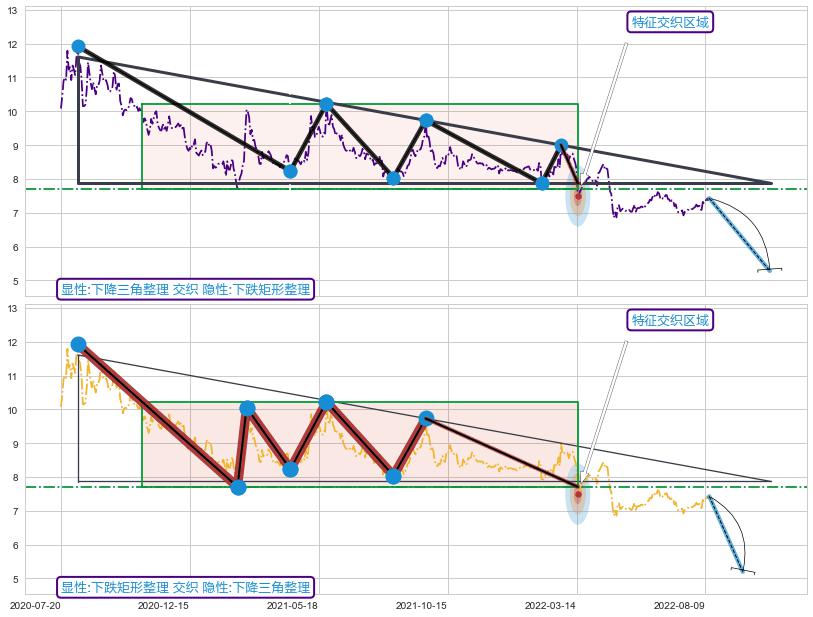Click the 2022-03-14 date label on the x-axis
This screenshot has height=617, width=813.
550,606
